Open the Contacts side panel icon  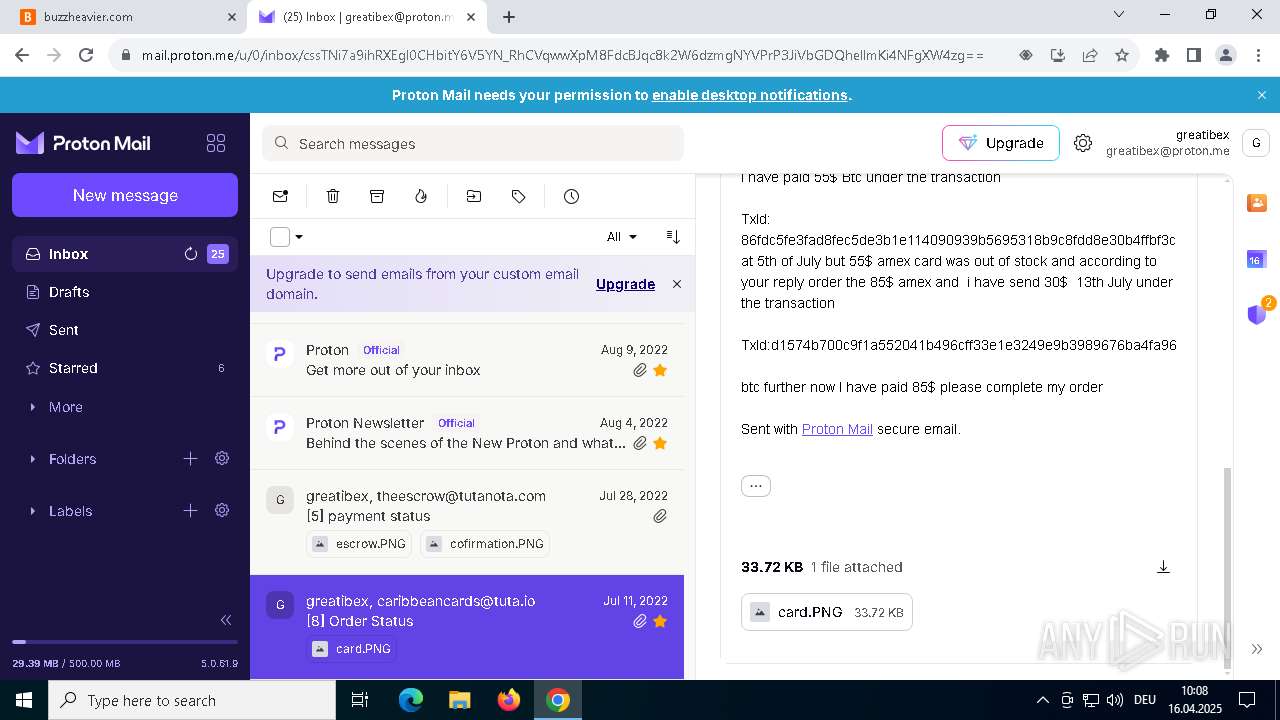(x=1257, y=203)
